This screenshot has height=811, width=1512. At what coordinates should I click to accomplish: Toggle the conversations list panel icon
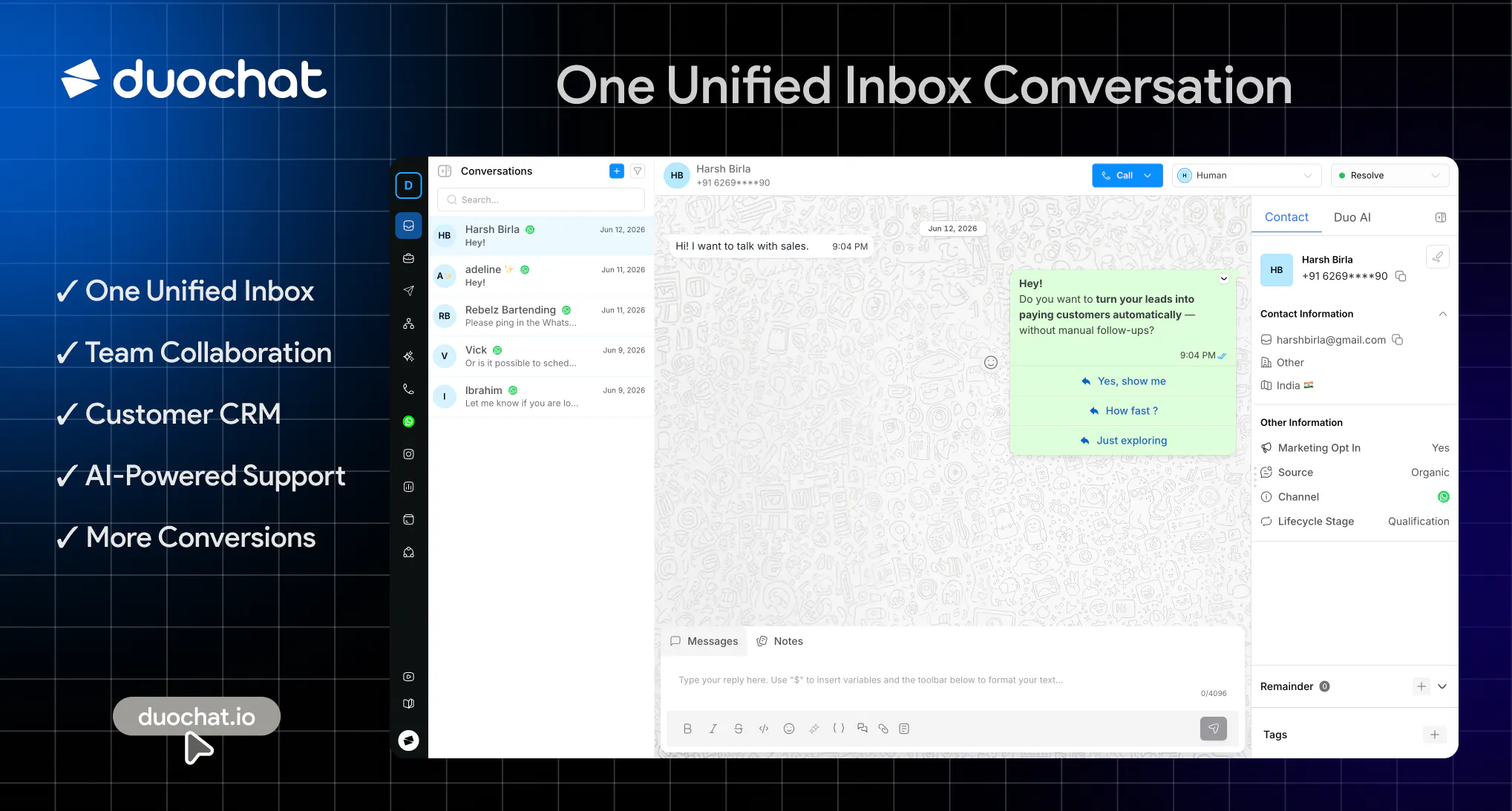[445, 171]
